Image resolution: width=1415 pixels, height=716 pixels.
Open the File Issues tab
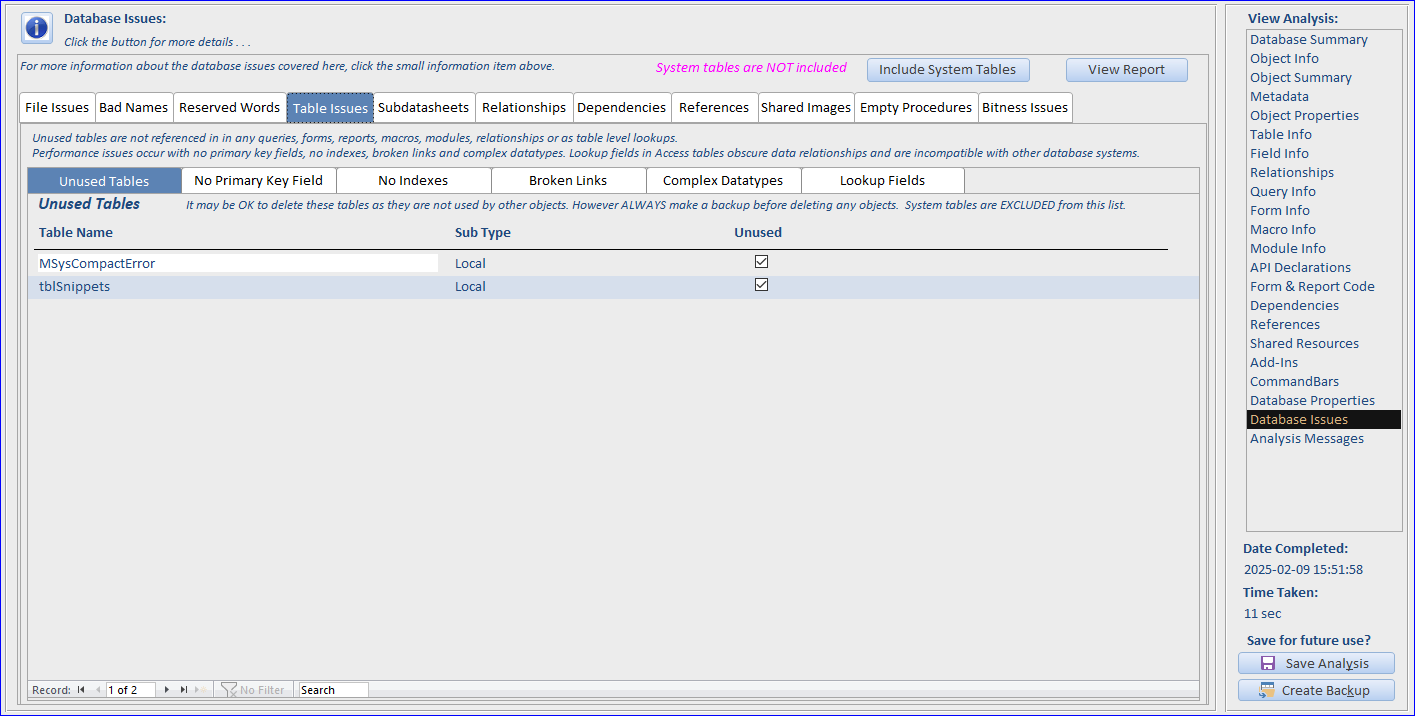point(57,108)
